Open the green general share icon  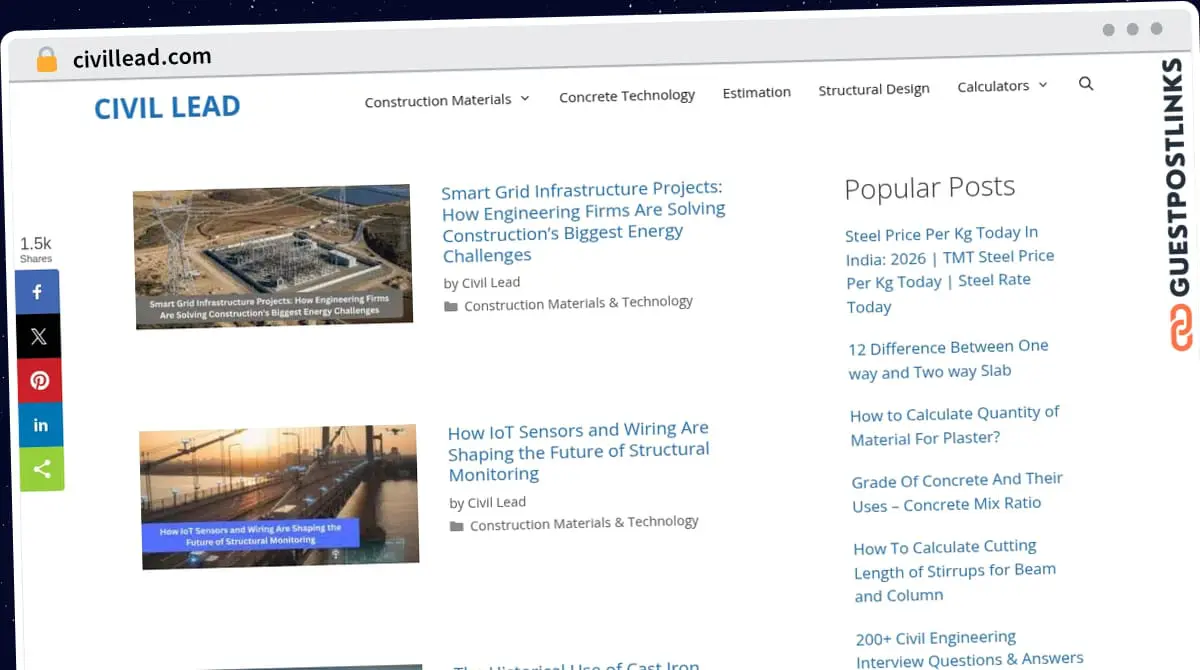pos(41,469)
